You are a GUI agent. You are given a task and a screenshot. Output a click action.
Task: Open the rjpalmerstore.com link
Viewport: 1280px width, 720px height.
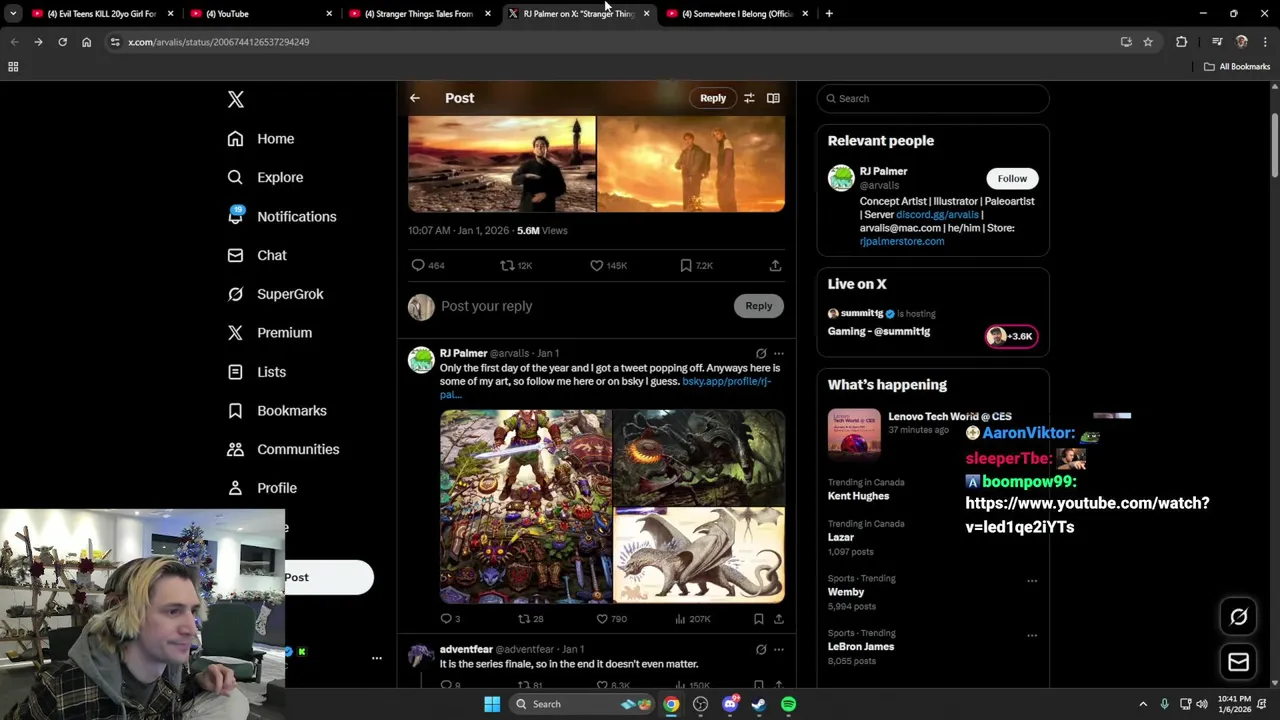coord(902,241)
